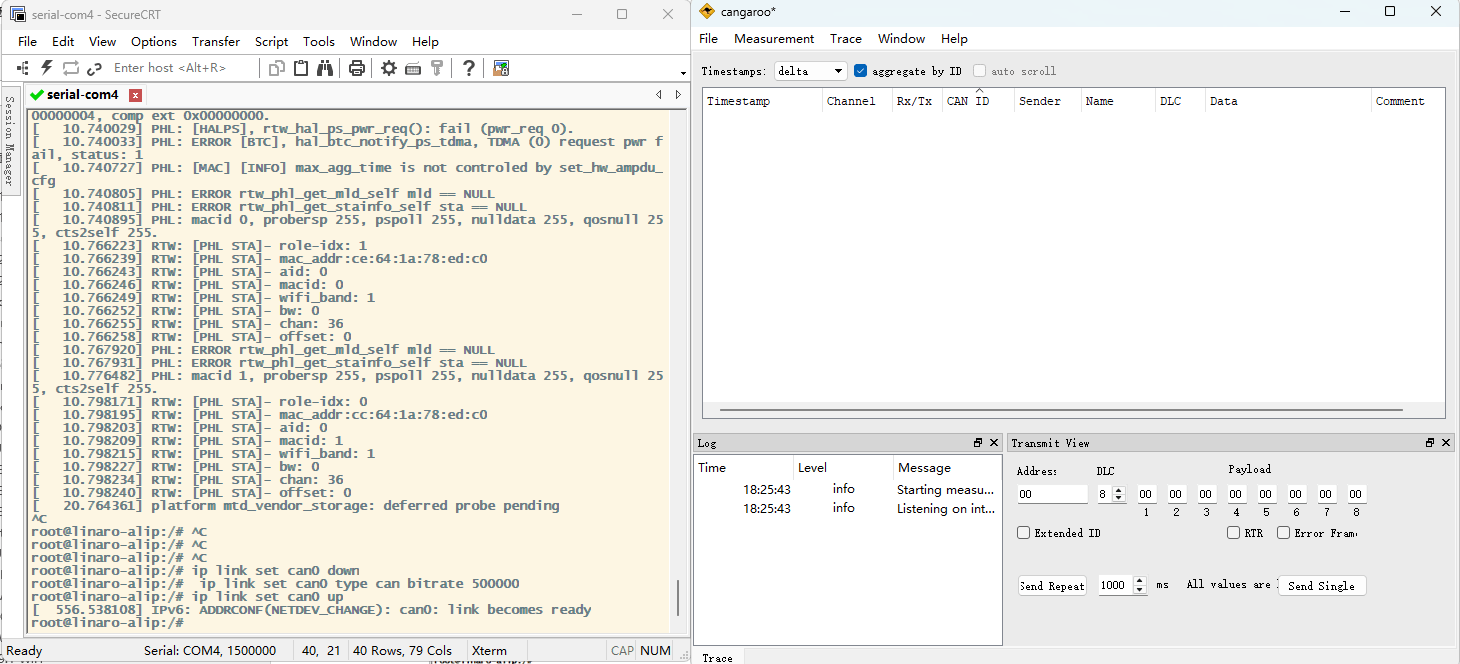1460x664 pixels.
Task: Check the Error Frame checkbox
Action: point(1283,533)
